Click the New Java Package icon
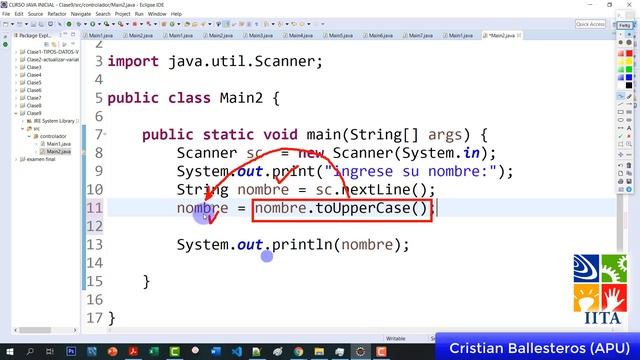Viewport: 640px width, 360px height. (x=164, y=24)
